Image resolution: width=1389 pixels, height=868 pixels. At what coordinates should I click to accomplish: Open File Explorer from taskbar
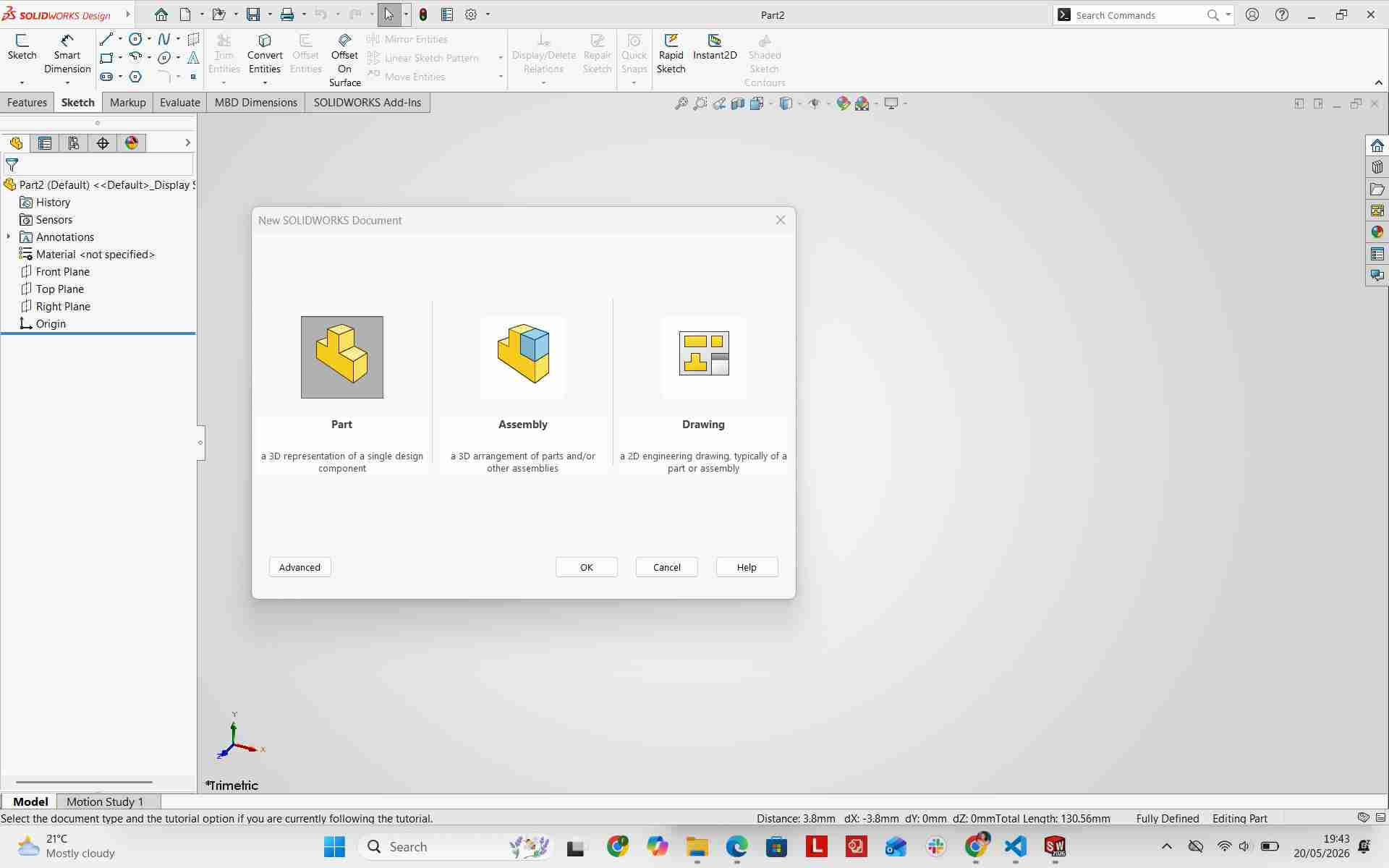tap(697, 847)
